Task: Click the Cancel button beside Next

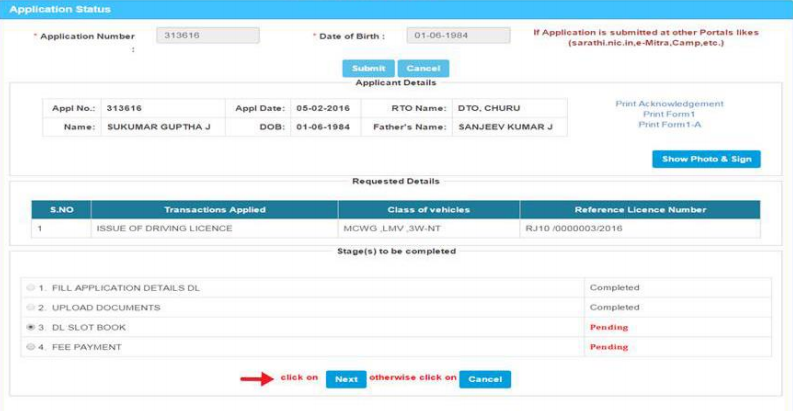Action: 485,379
